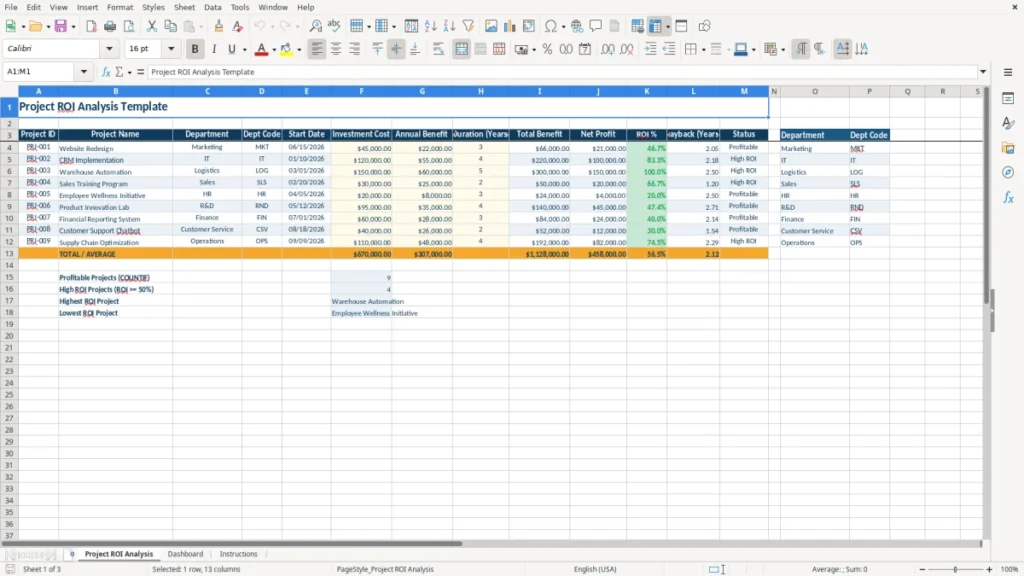Click the Merge and Center Cells icon
Screen dimensions: 1024x576
(462, 49)
